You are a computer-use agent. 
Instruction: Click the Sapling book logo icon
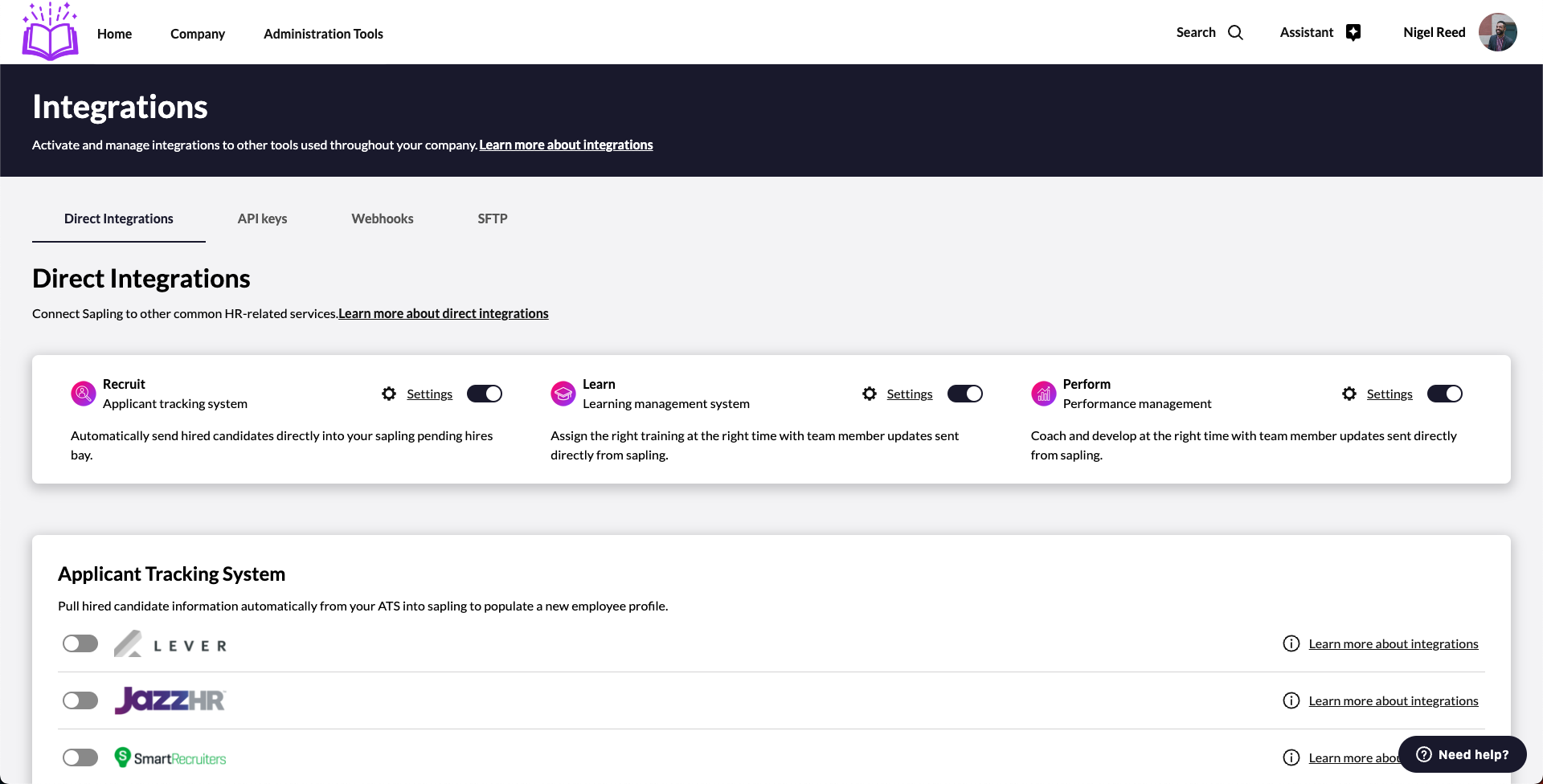point(50,33)
